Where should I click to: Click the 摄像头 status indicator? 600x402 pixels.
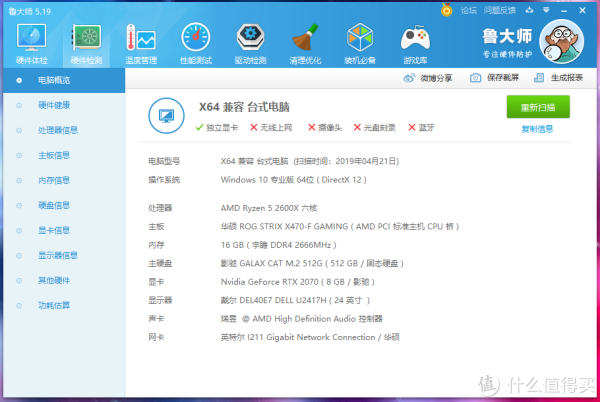325,128
